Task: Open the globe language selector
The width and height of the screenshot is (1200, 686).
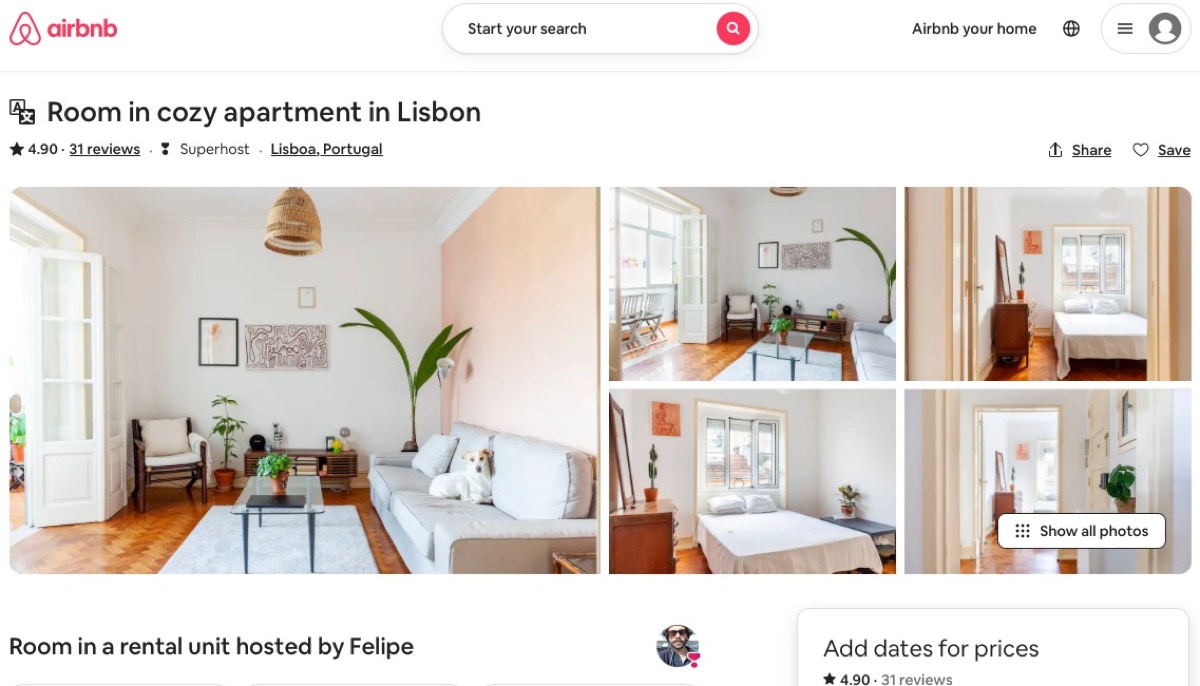Action: pyautogui.click(x=1071, y=29)
